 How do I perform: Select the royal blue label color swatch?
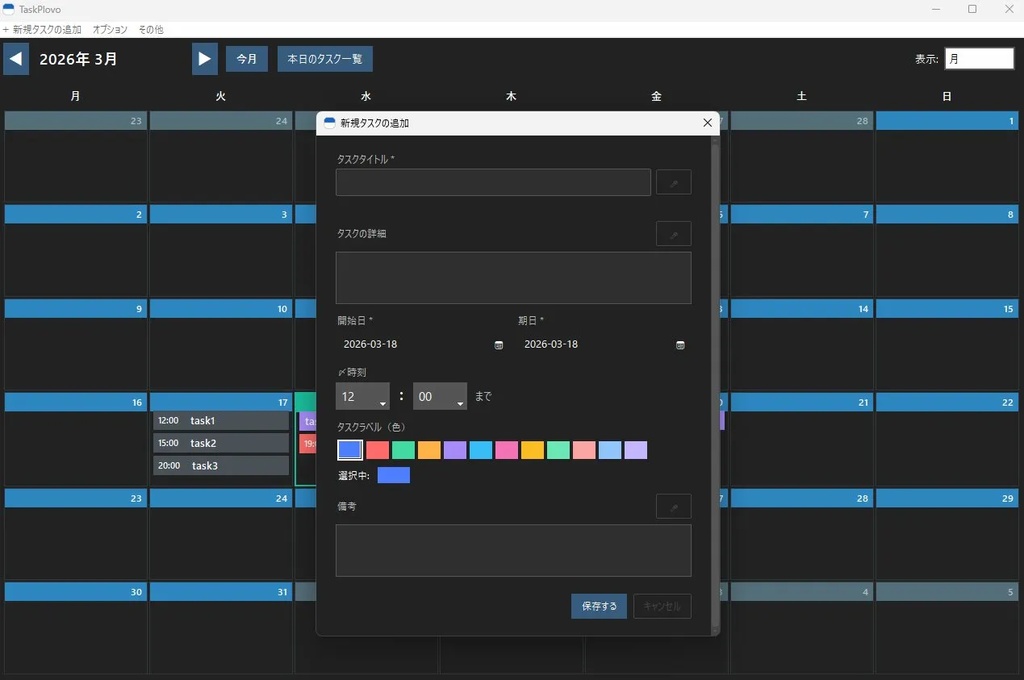click(350, 450)
